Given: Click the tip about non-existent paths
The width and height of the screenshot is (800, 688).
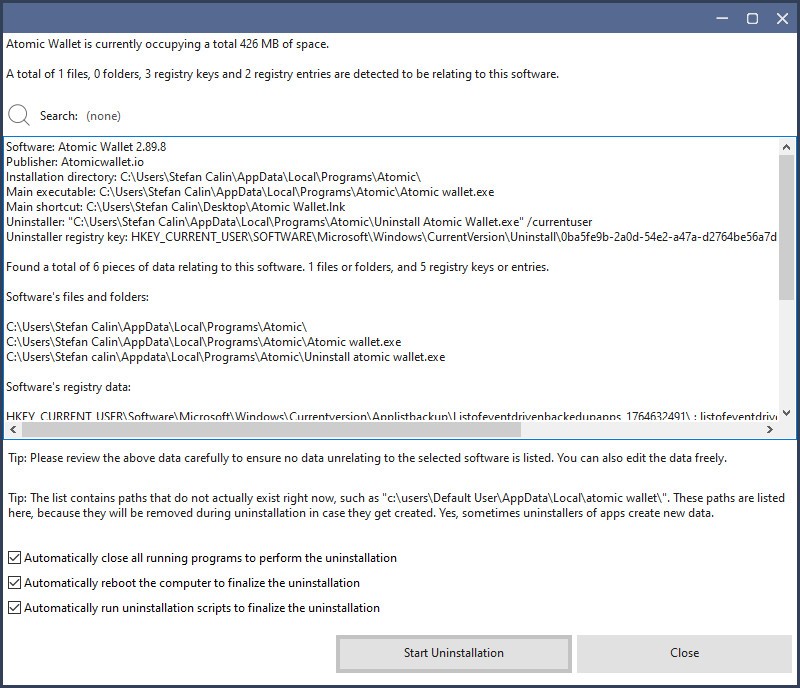Looking at the screenshot, I should click(396, 505).
